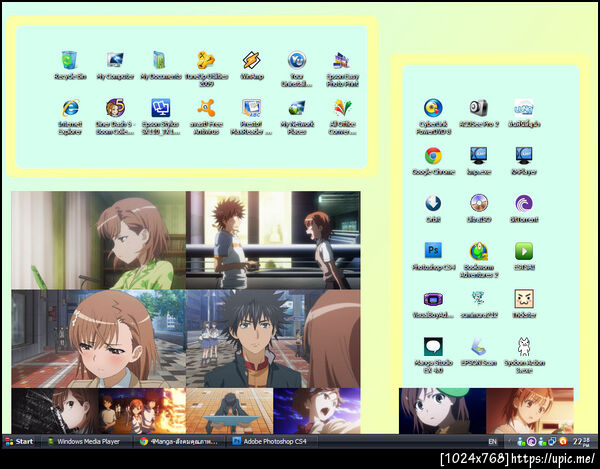Open the Orbit downloader shortcut
Image resolution: width=600 pixels, height=469 pixels.
point(433,203)
